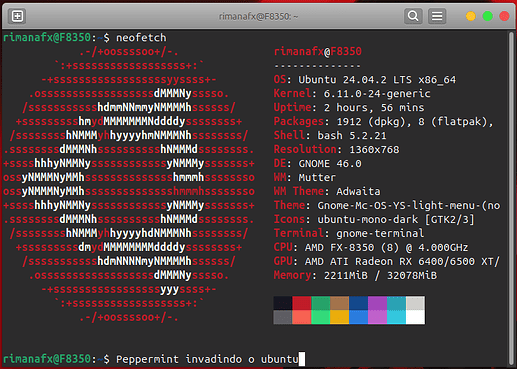Click the Theme line Gnome-Mc-OS-YS-light-menu
The height and width of the screenshot is (369, 517).
click(x=387, y=206)
